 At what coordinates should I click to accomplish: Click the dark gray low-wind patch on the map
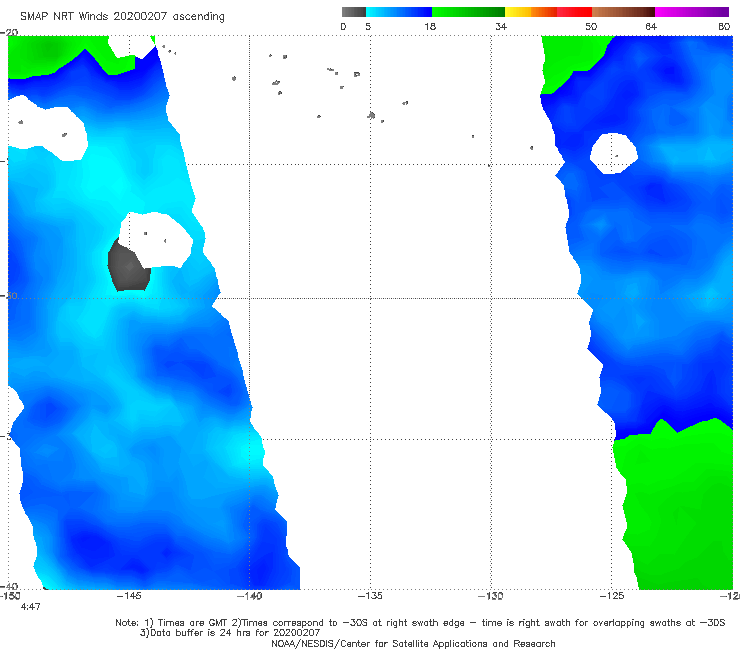128,266
